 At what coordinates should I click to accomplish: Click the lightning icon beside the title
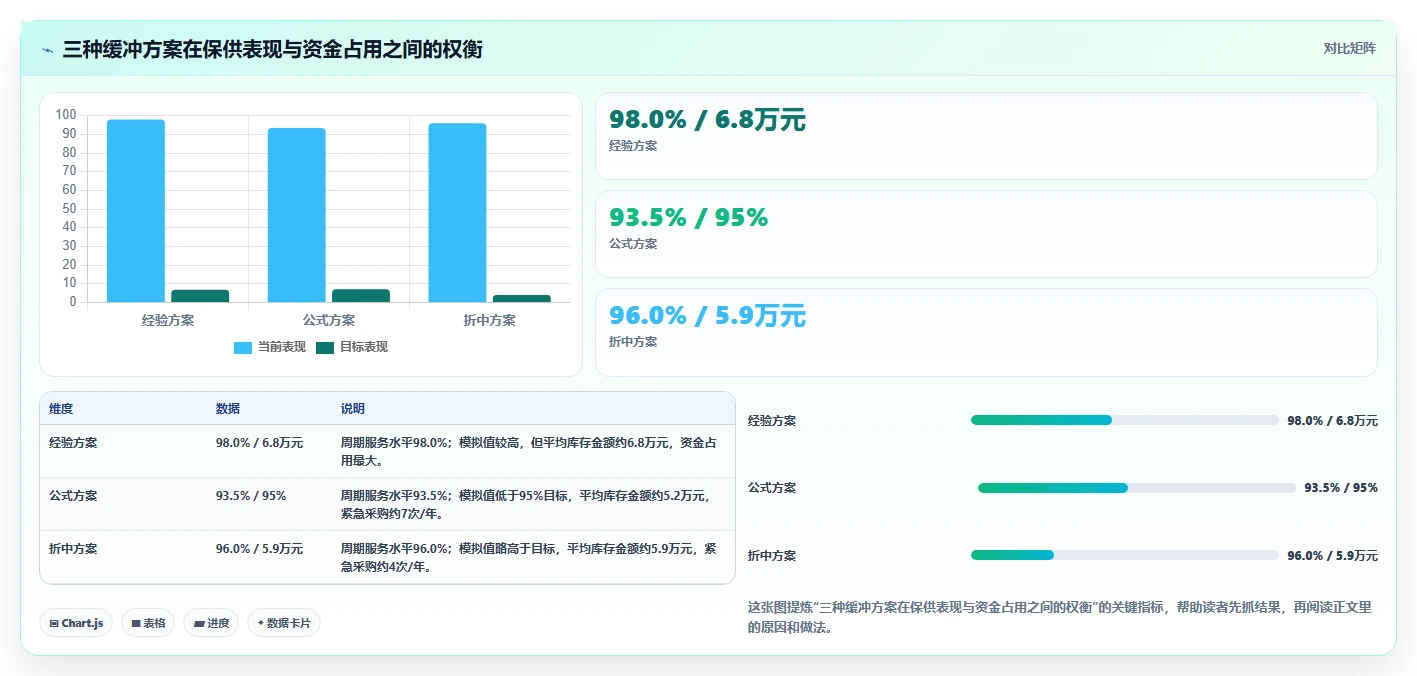click(x=48, y=50)
